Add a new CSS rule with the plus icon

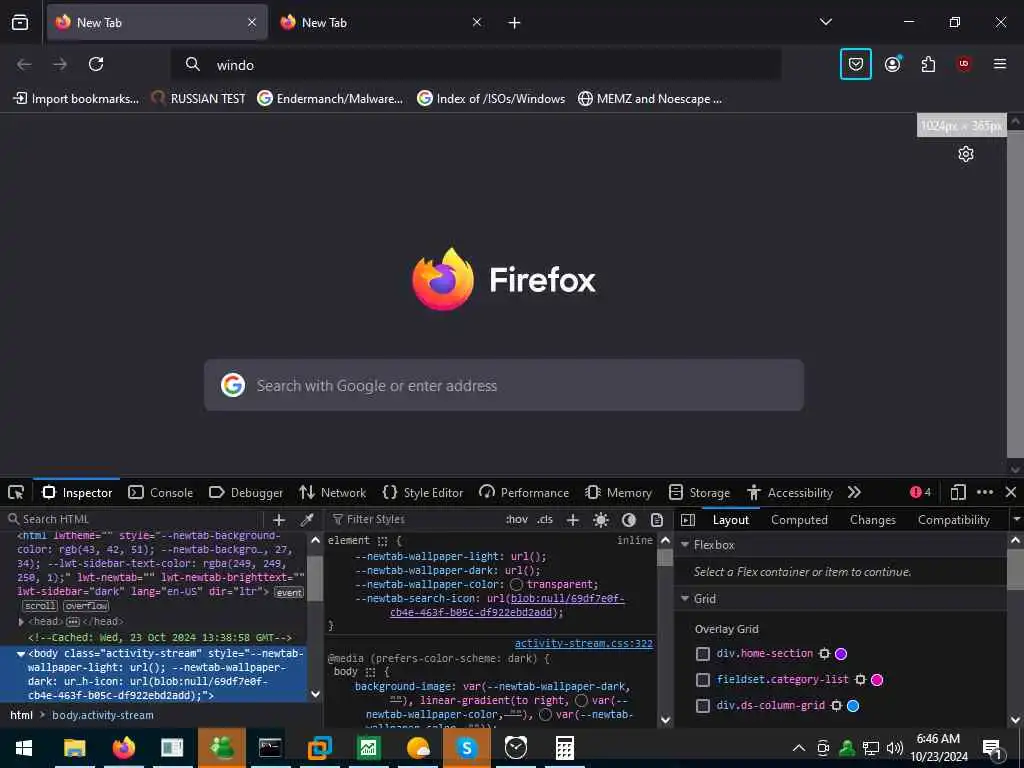[x=573, y=520]
